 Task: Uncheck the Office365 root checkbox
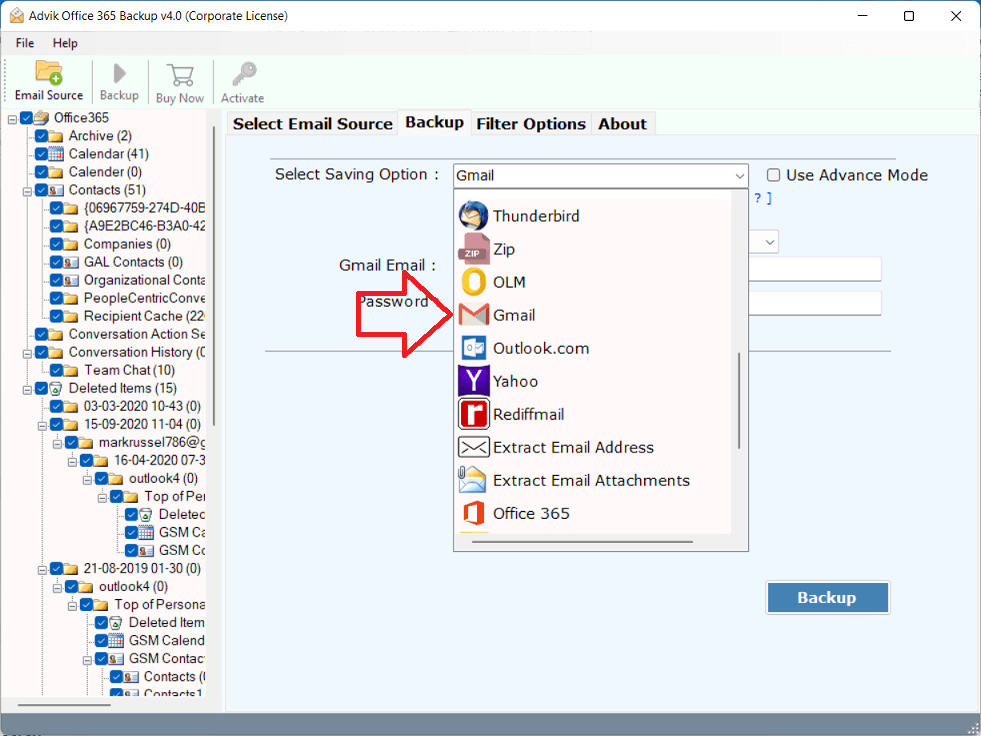click(26, 118)
